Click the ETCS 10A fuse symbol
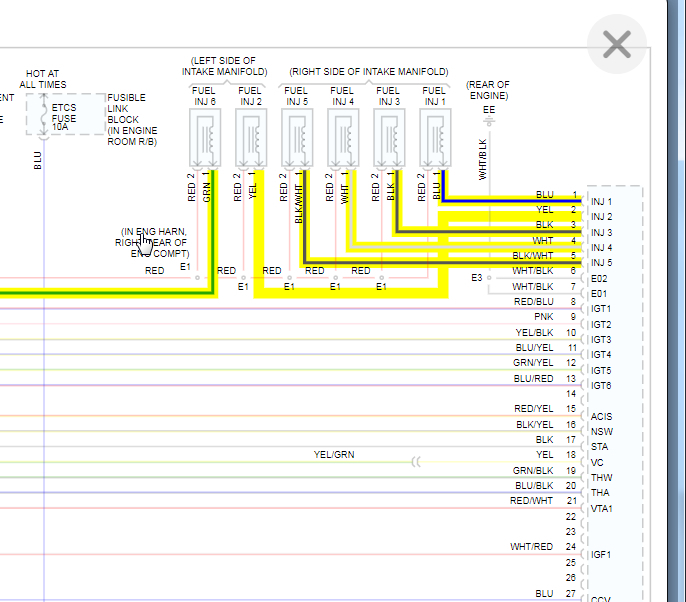This screenshot has width=686, height=602. point(44,115)
